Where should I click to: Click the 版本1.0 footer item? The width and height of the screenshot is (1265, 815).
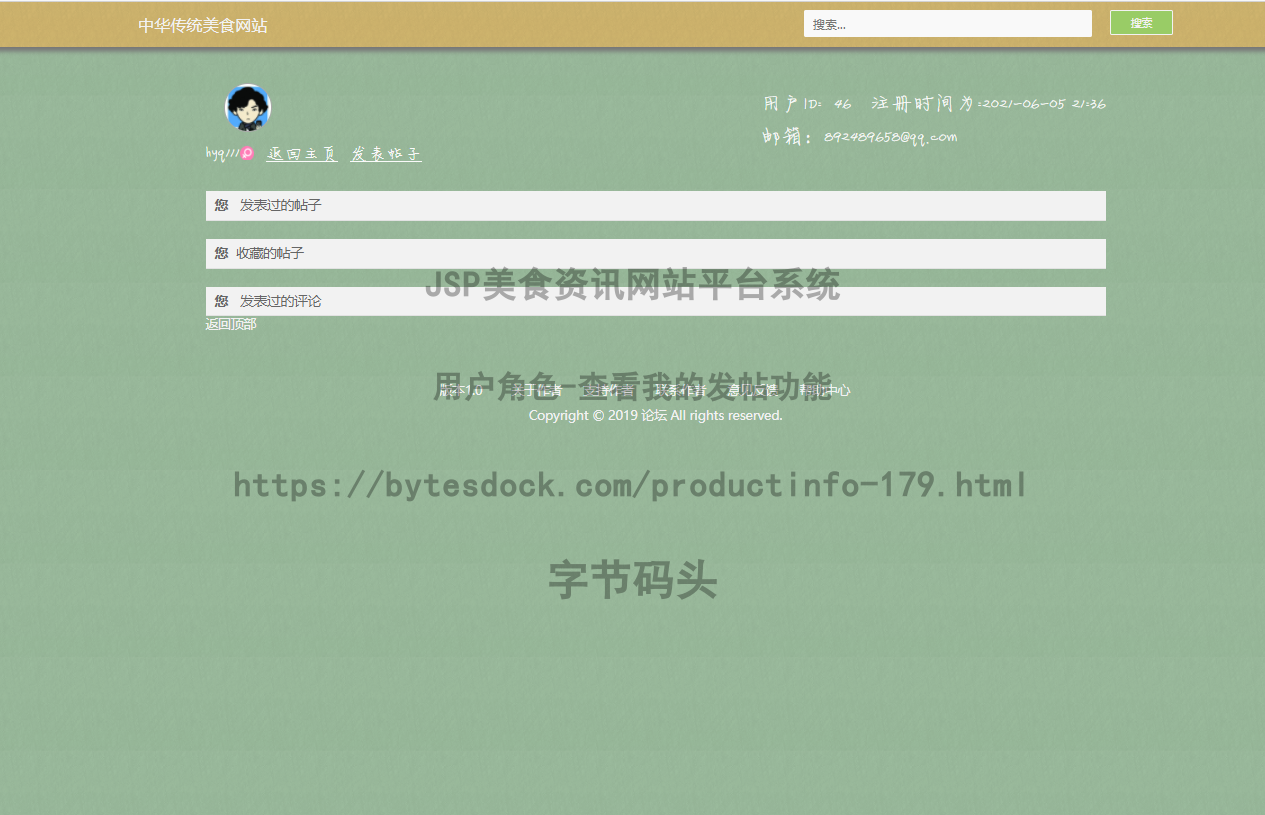point(460,390)
